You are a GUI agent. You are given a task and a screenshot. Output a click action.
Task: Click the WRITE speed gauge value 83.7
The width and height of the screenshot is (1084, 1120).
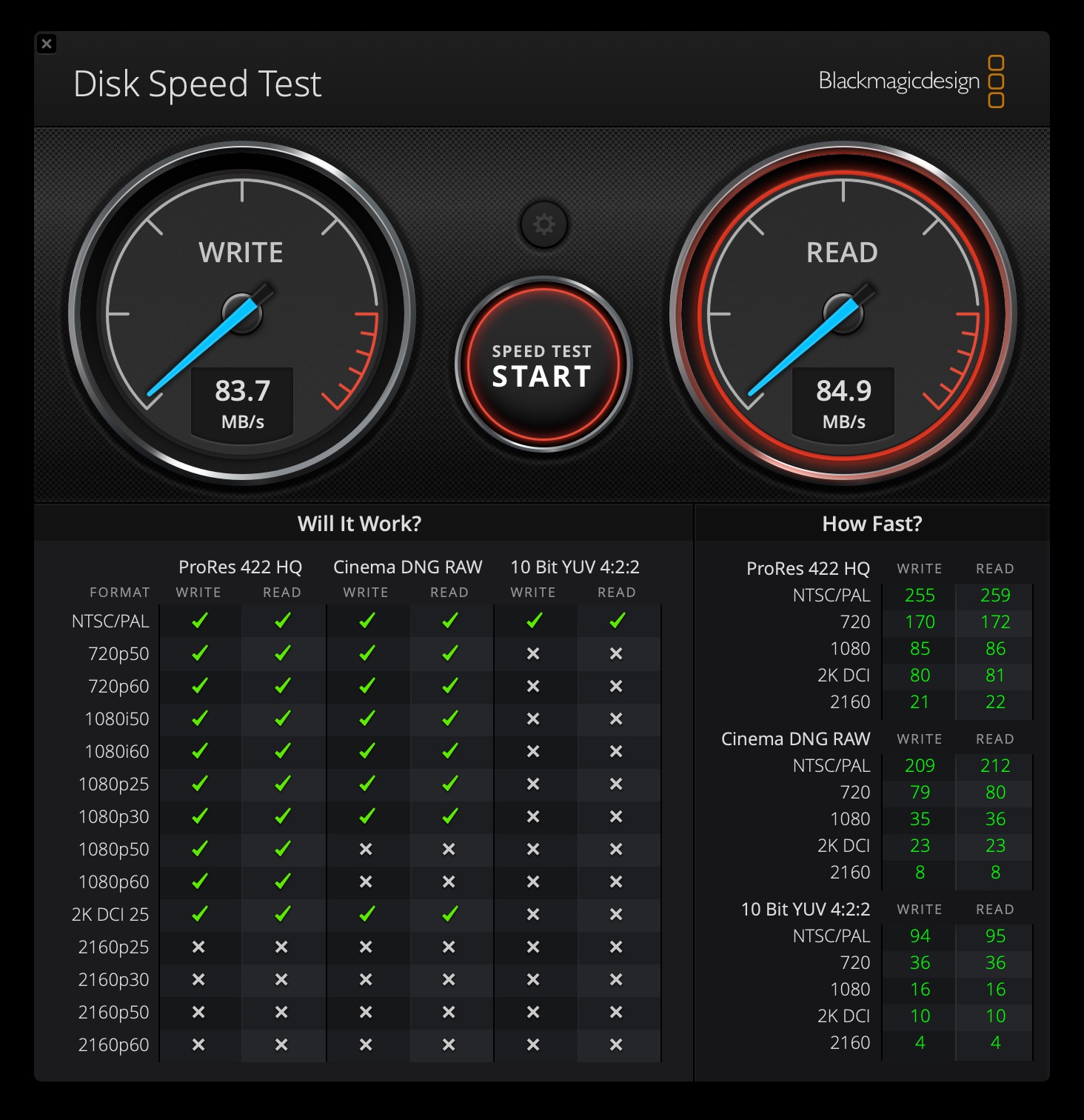tap(243, 391)
